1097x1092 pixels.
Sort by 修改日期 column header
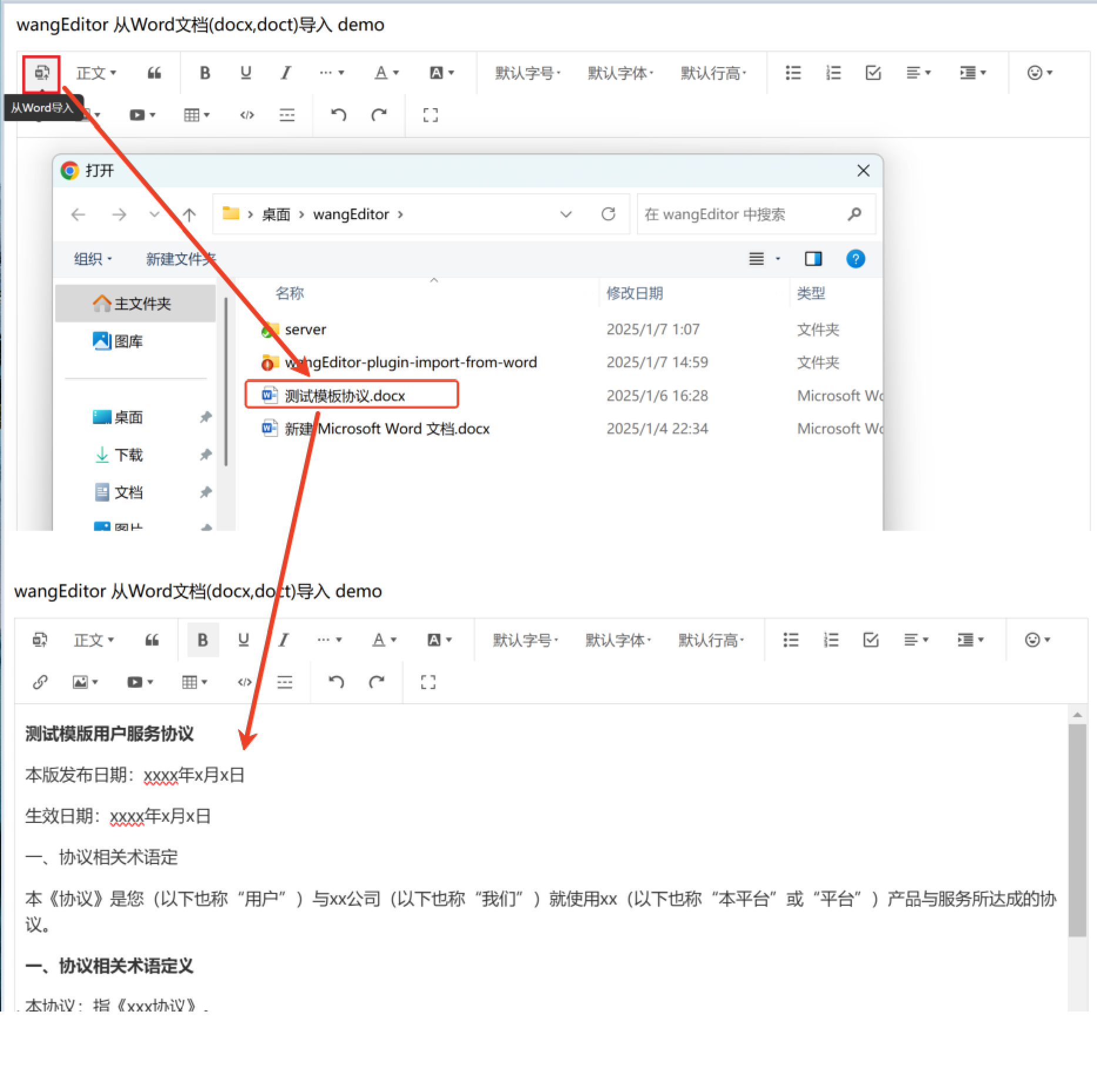coord(635,293)
